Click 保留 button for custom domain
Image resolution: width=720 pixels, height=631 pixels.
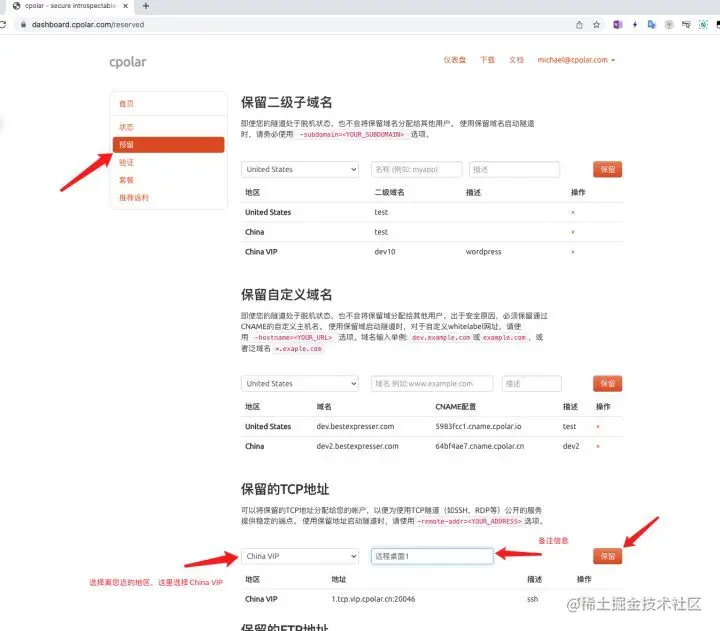coord(608,384)
